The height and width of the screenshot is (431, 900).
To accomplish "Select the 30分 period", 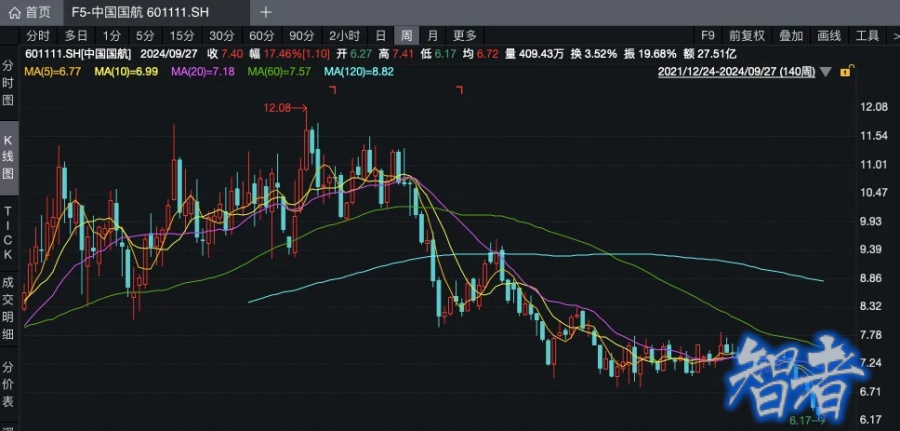I will (222, 36).
